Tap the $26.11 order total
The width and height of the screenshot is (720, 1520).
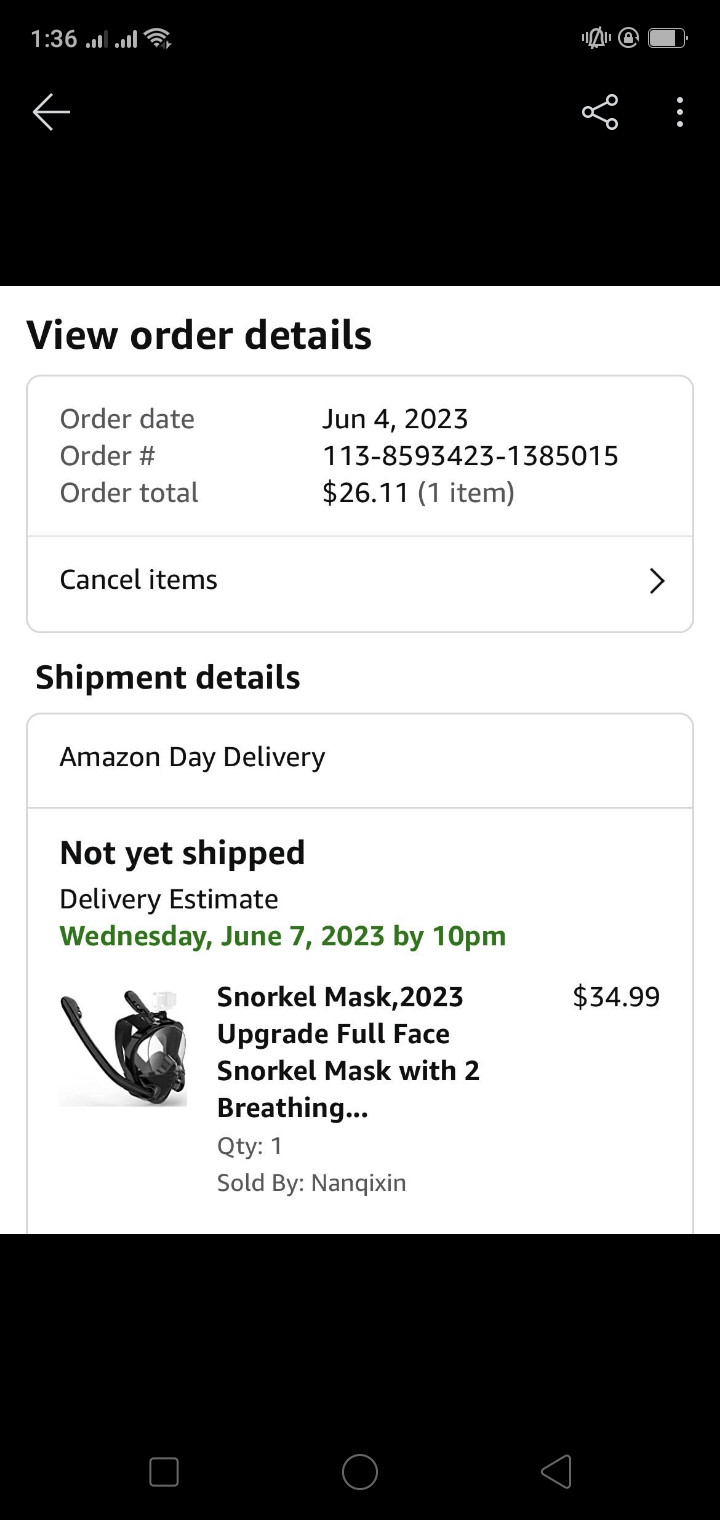tap(365, 493)
